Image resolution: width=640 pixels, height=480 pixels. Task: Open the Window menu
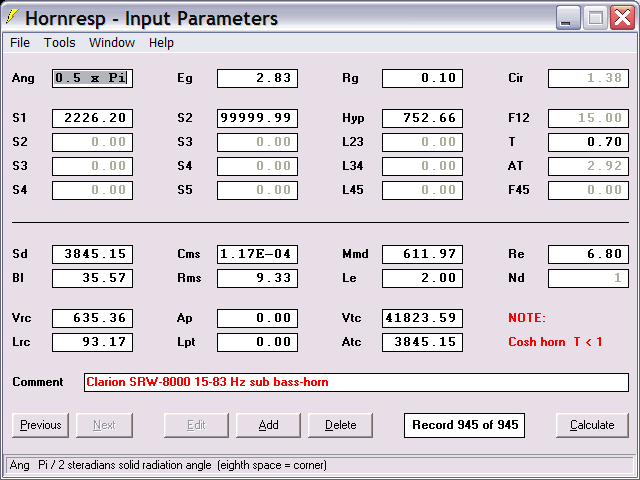(112, 42)
